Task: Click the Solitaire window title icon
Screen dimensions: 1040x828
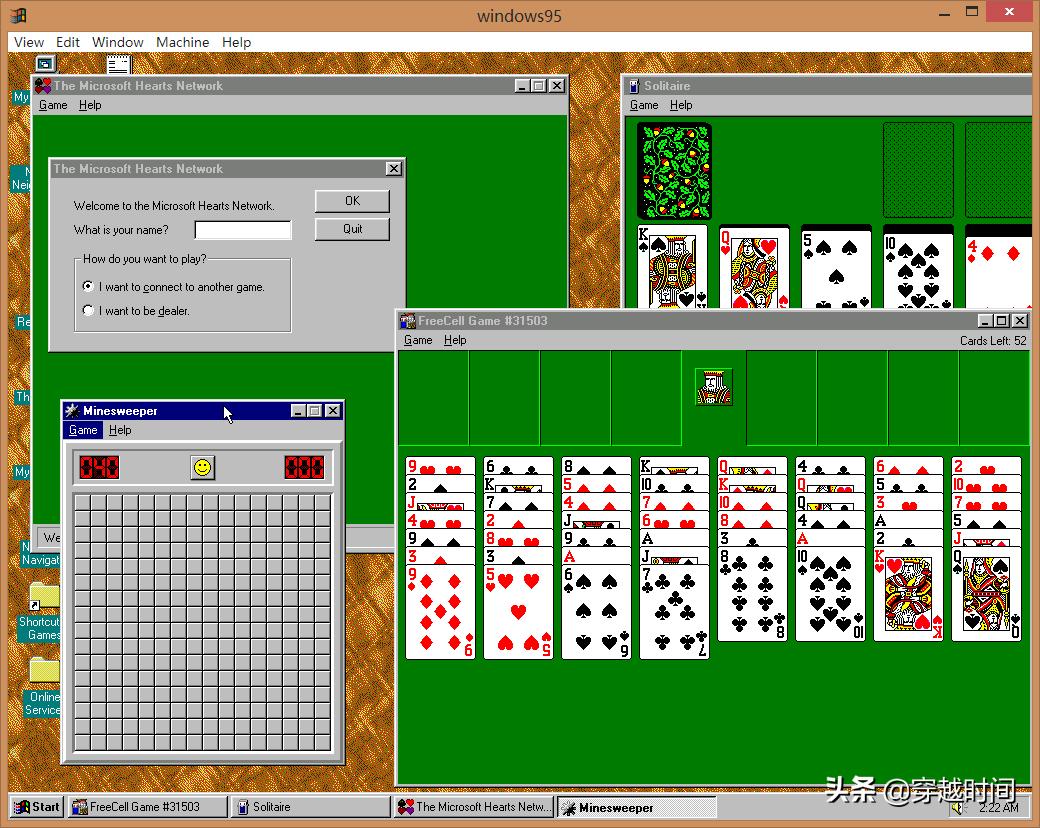Action: pos(634,86)
